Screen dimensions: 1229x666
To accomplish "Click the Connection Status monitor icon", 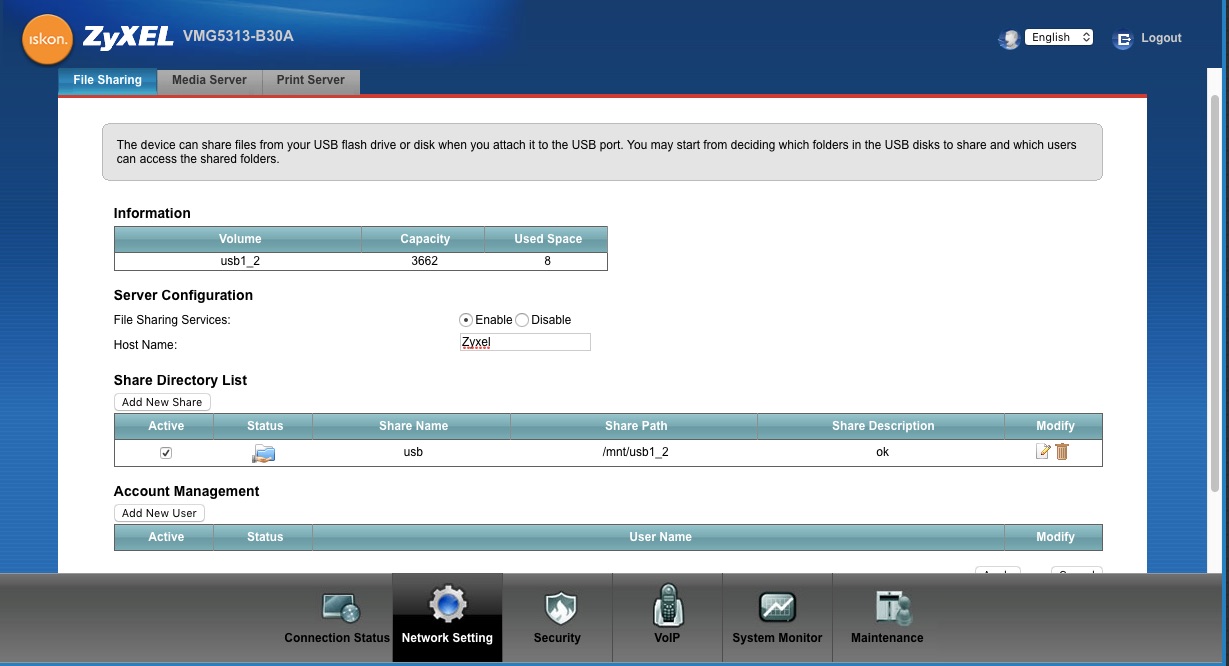I will (x=339, y=607).
